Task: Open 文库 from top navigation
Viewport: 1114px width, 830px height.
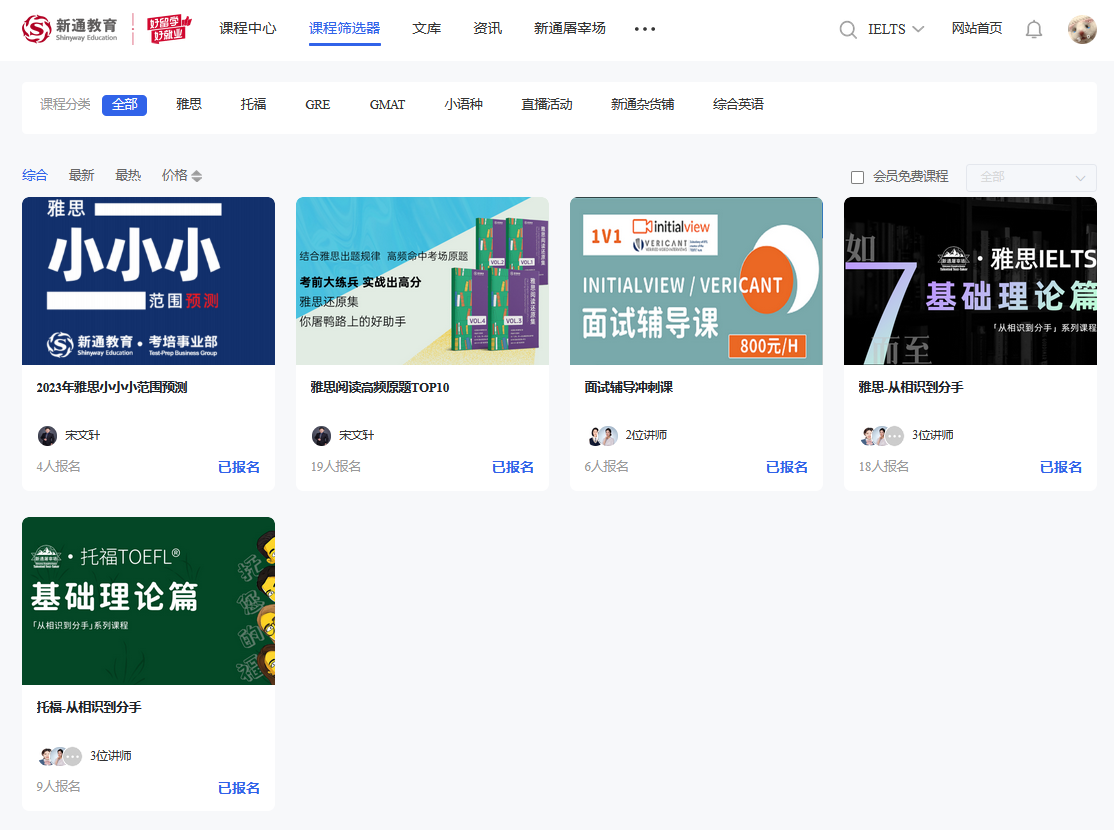Action: pos(426,28)
